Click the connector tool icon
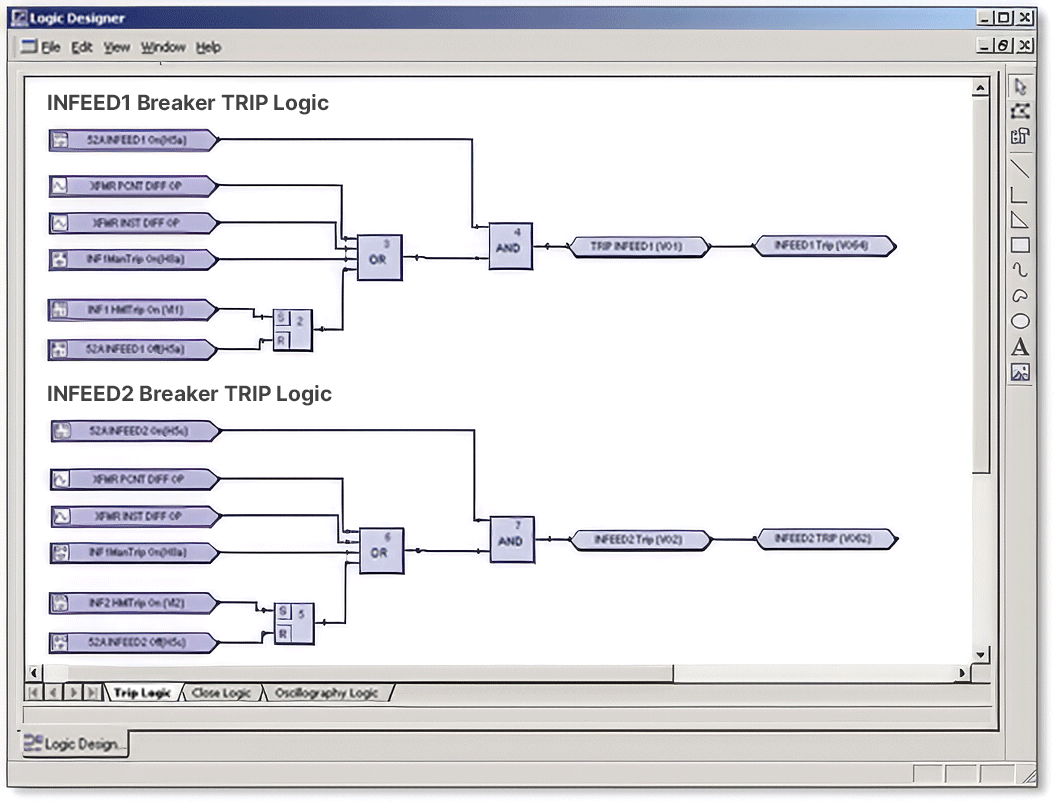Screen dimensions: 1054x802 point(1020,136)
